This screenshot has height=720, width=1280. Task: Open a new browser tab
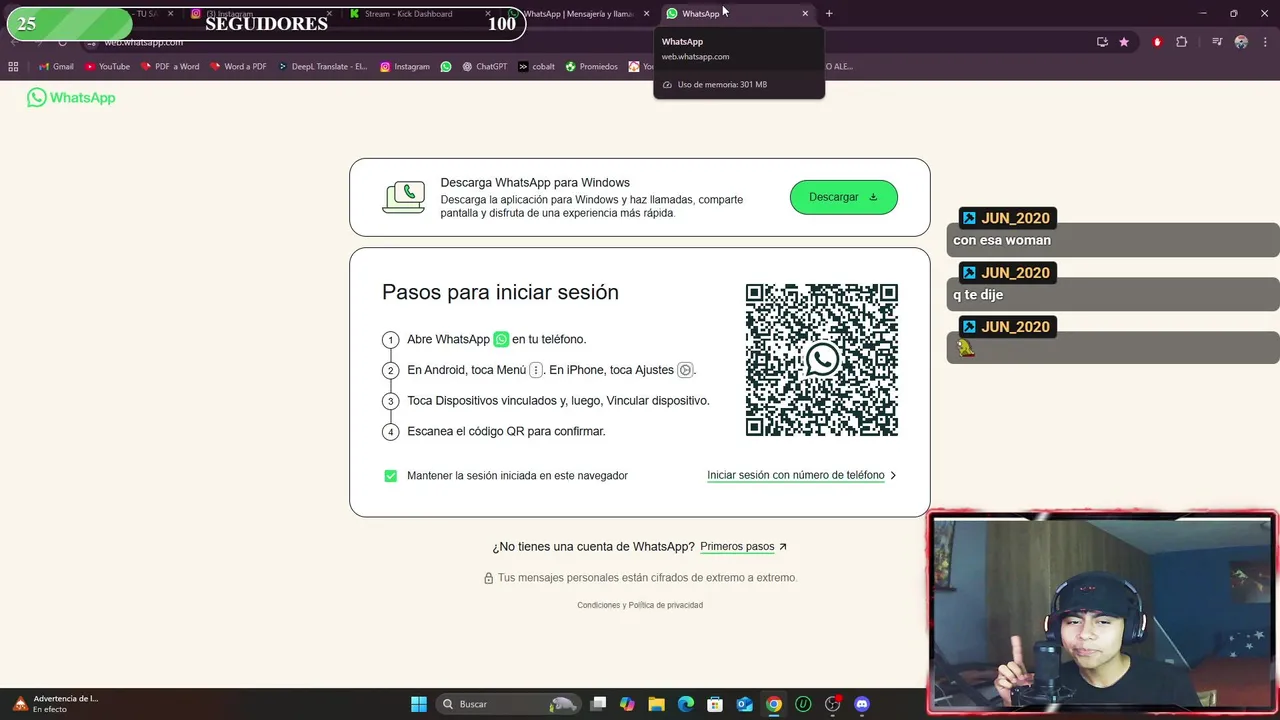coord(829,14)
